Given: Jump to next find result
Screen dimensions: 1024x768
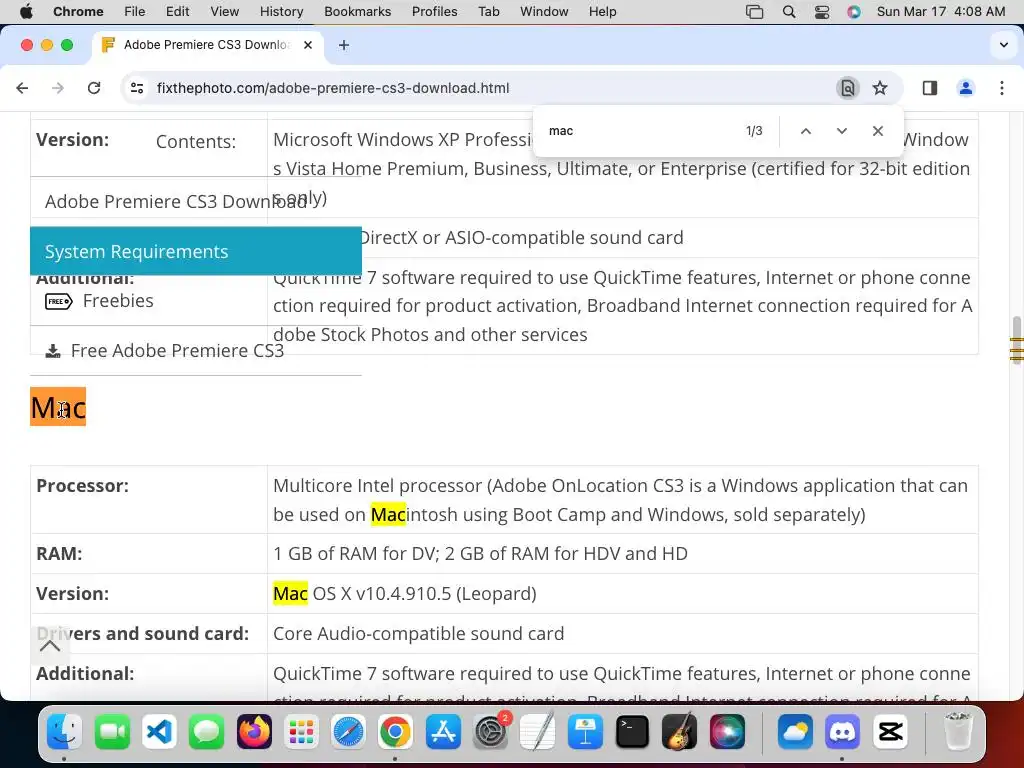Looking at the screenshot, I should [842, 131].
